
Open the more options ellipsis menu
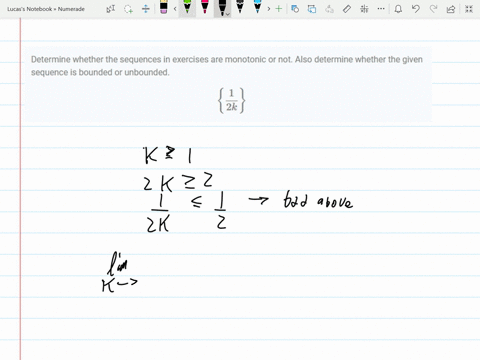(x=381, y=9)
